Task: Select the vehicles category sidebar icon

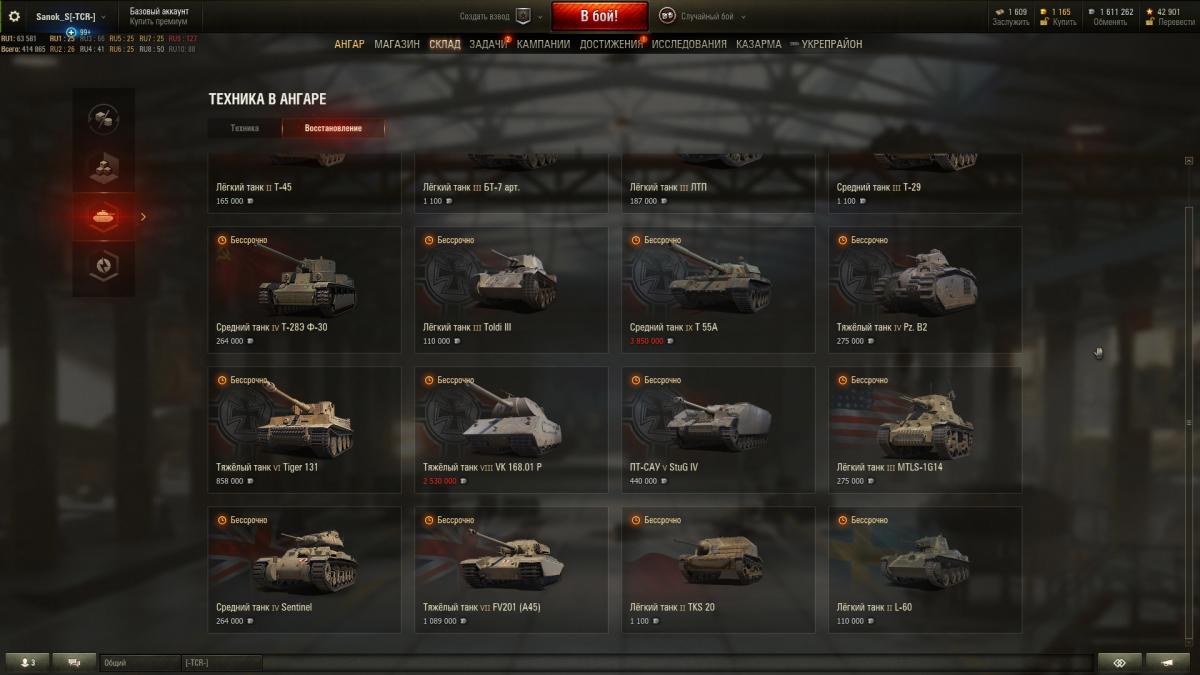Action: [104, 217]
